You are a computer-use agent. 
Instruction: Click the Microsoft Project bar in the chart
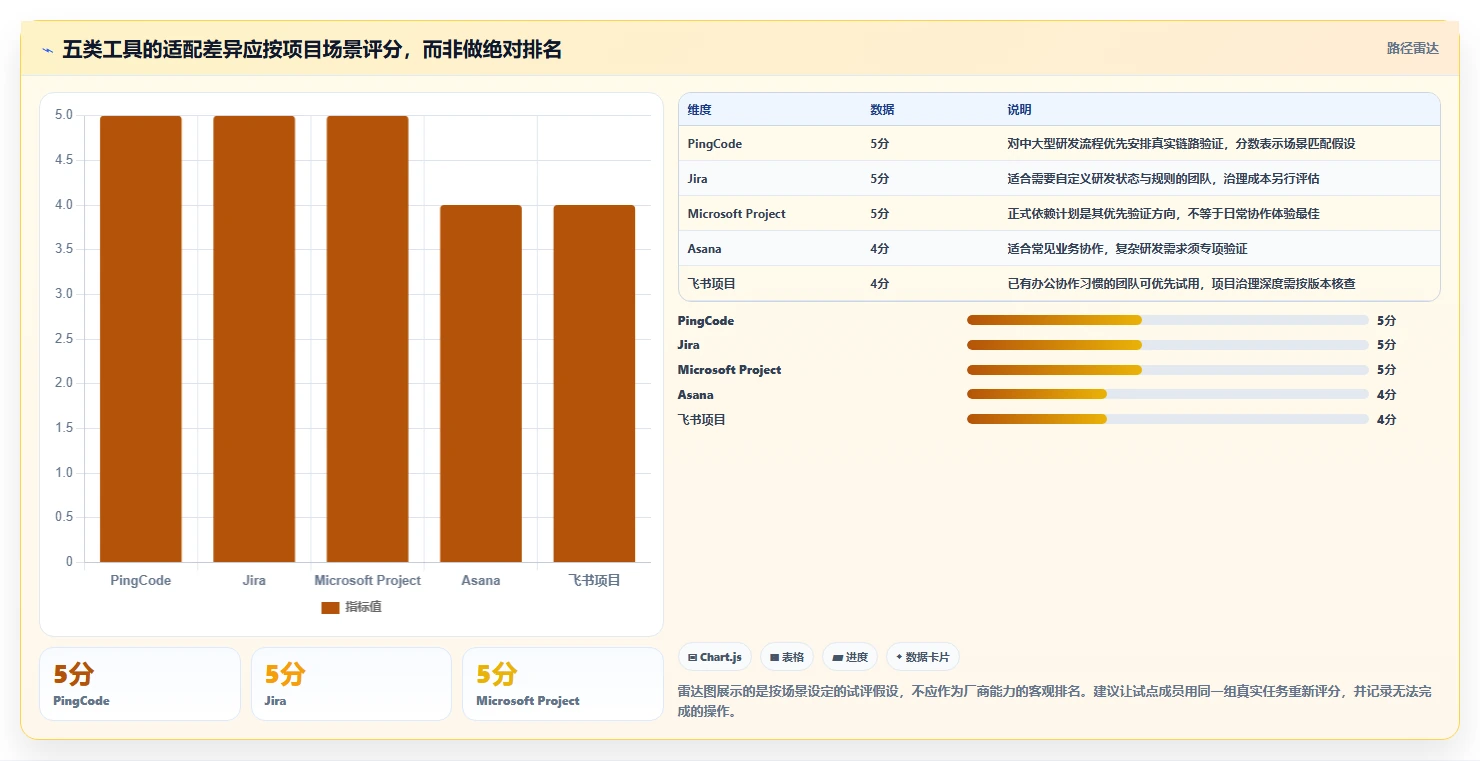[x=367, y=339]
